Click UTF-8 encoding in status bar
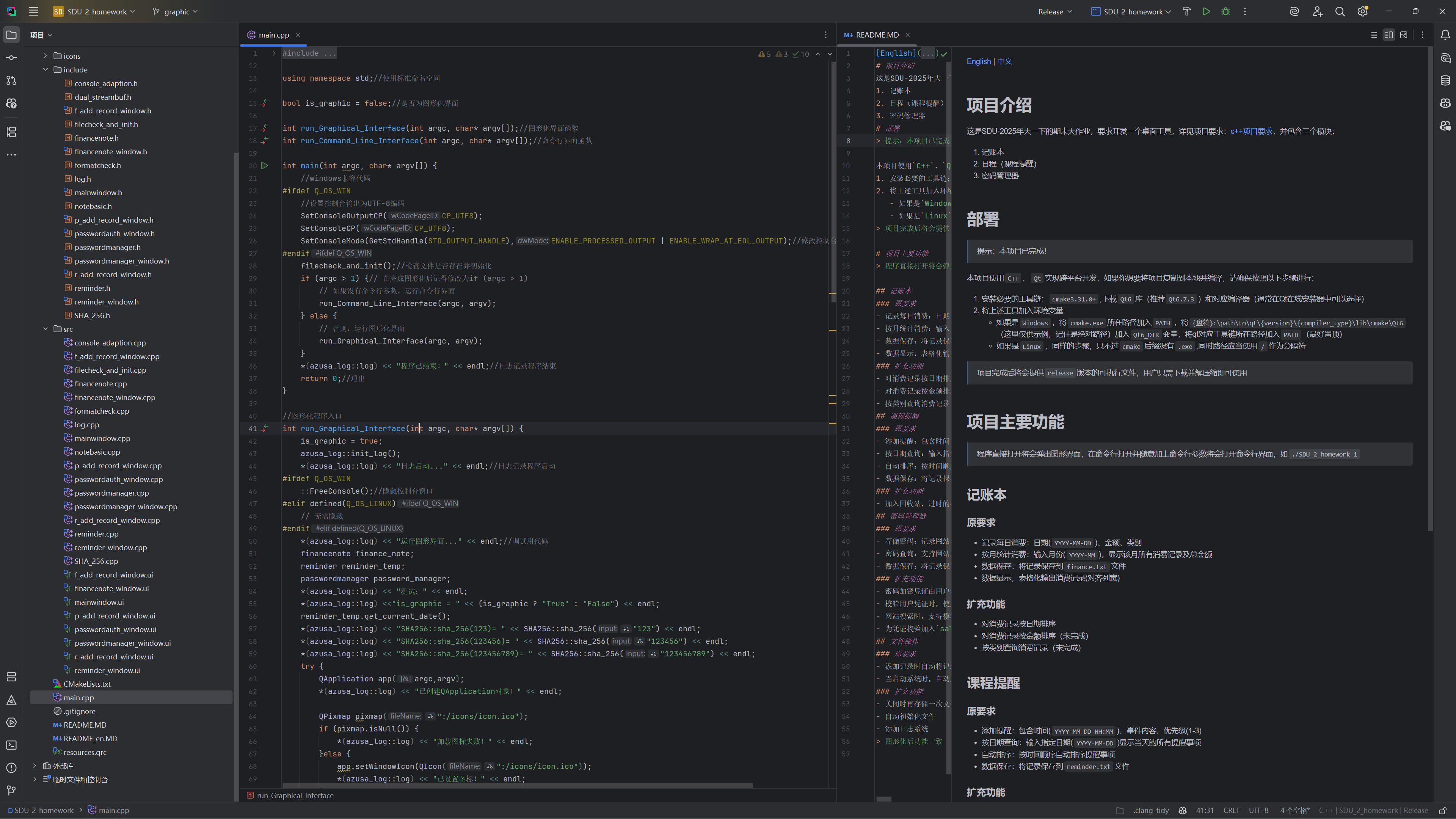Image resolution: width=1456 pixels, height=819 pixels. [1258, 810]
